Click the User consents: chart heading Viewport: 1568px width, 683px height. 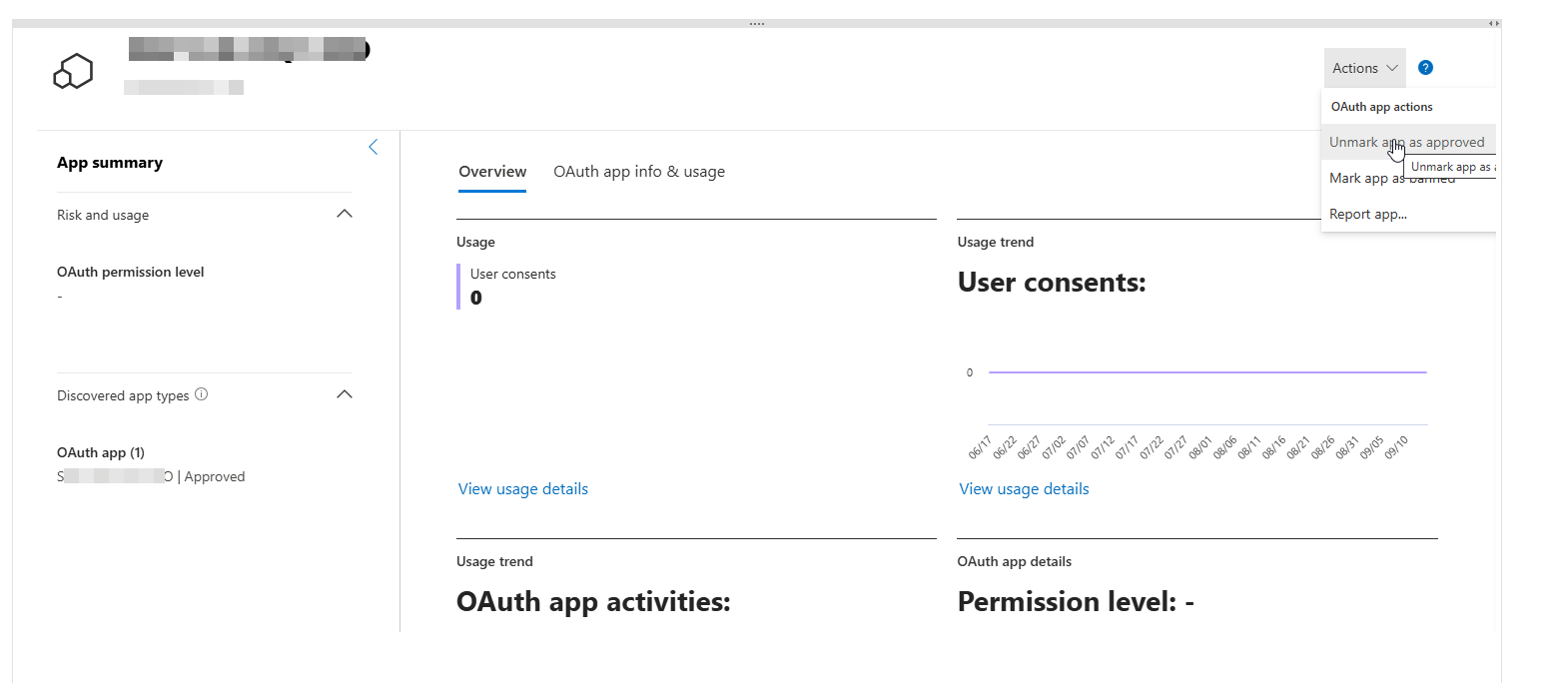click(1052, 283)
